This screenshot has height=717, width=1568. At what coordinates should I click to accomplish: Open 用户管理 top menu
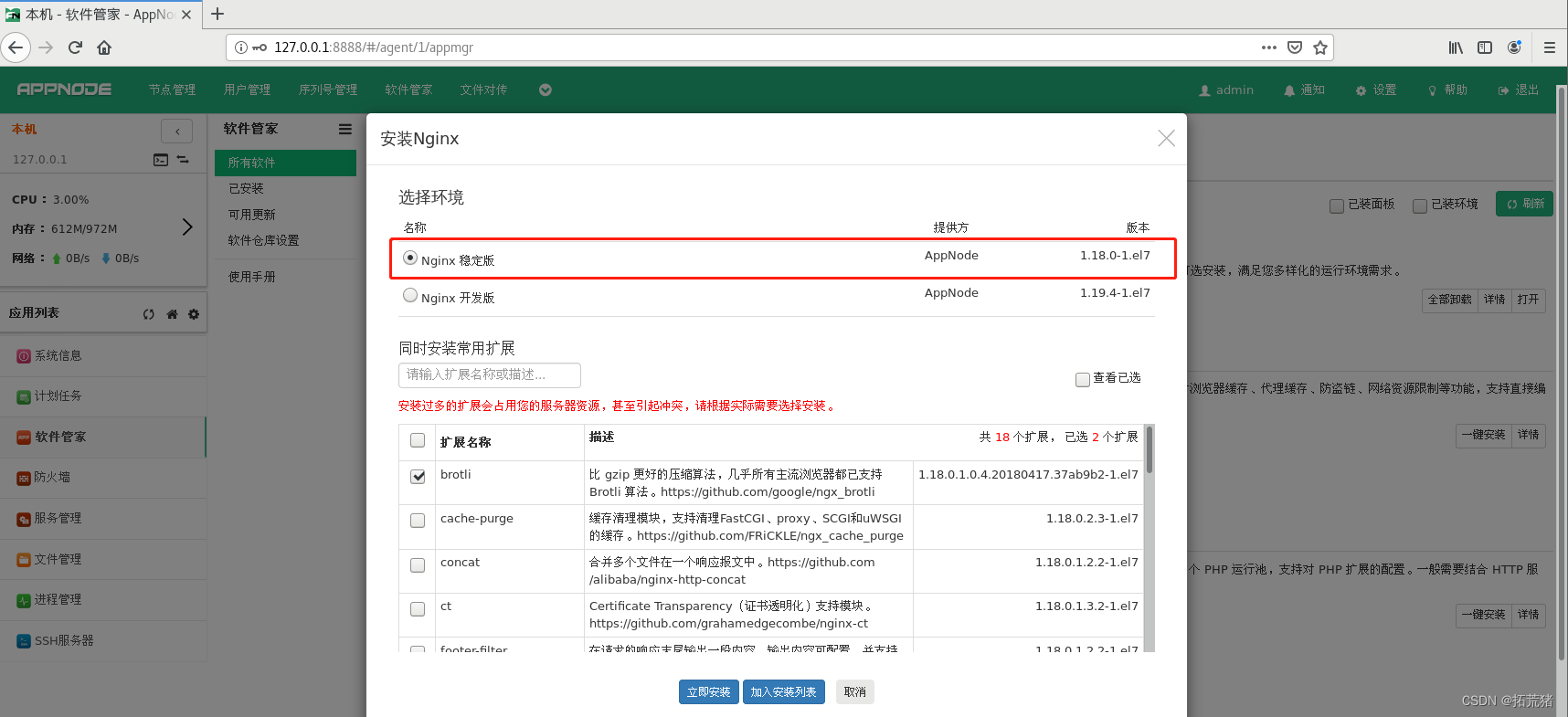coord(248,90)
